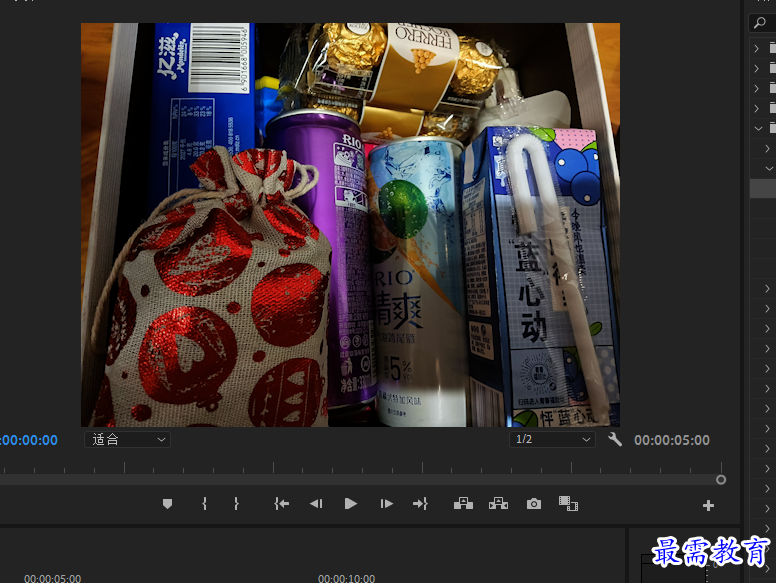Step back one frame
The width and height of the screenshot is (776, 583).
click(x=316, y=504)
